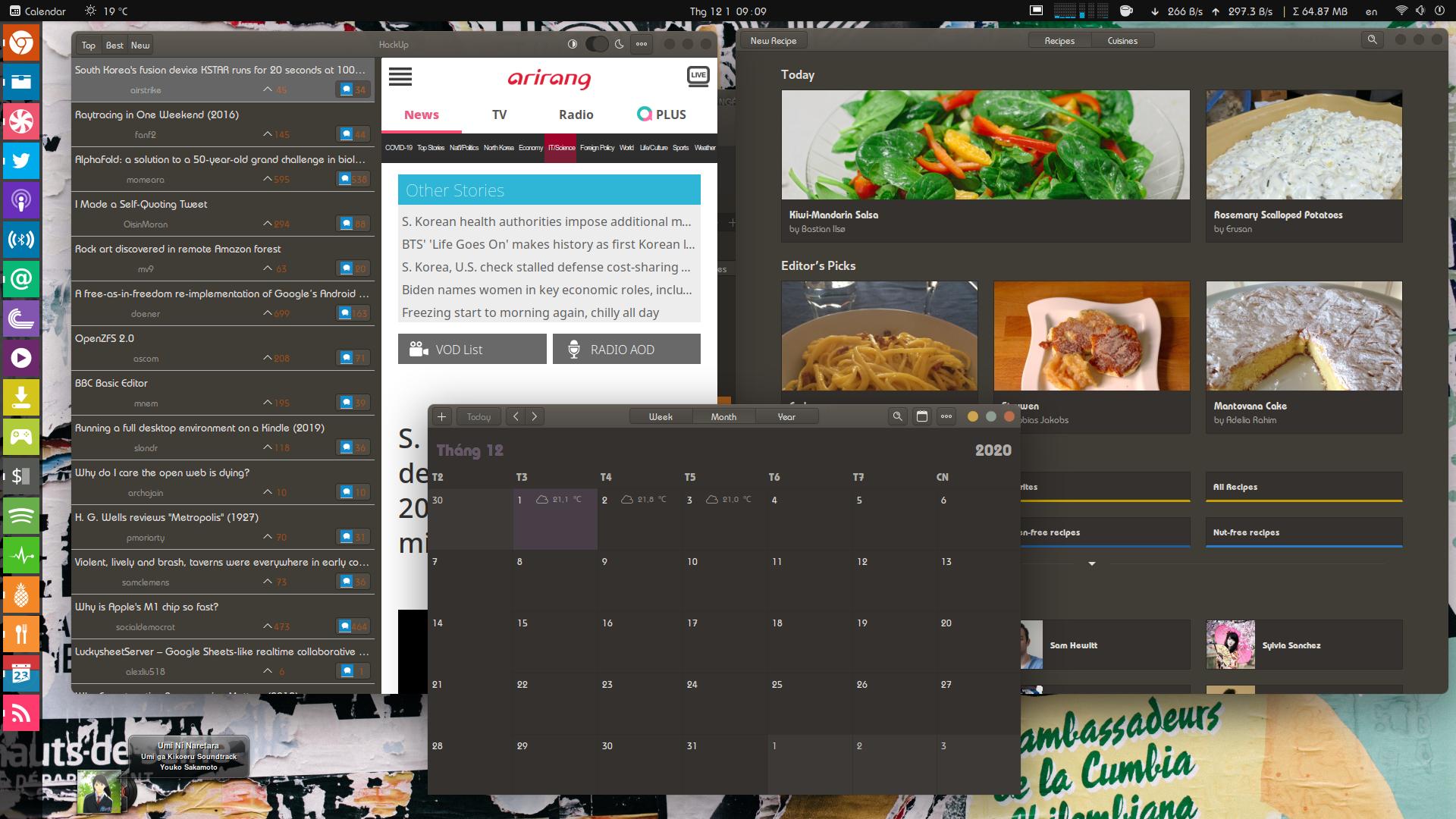Open the RSS feed reader dock icon
The width and height of the screenshot is (1456, 819).
[21, 713]
